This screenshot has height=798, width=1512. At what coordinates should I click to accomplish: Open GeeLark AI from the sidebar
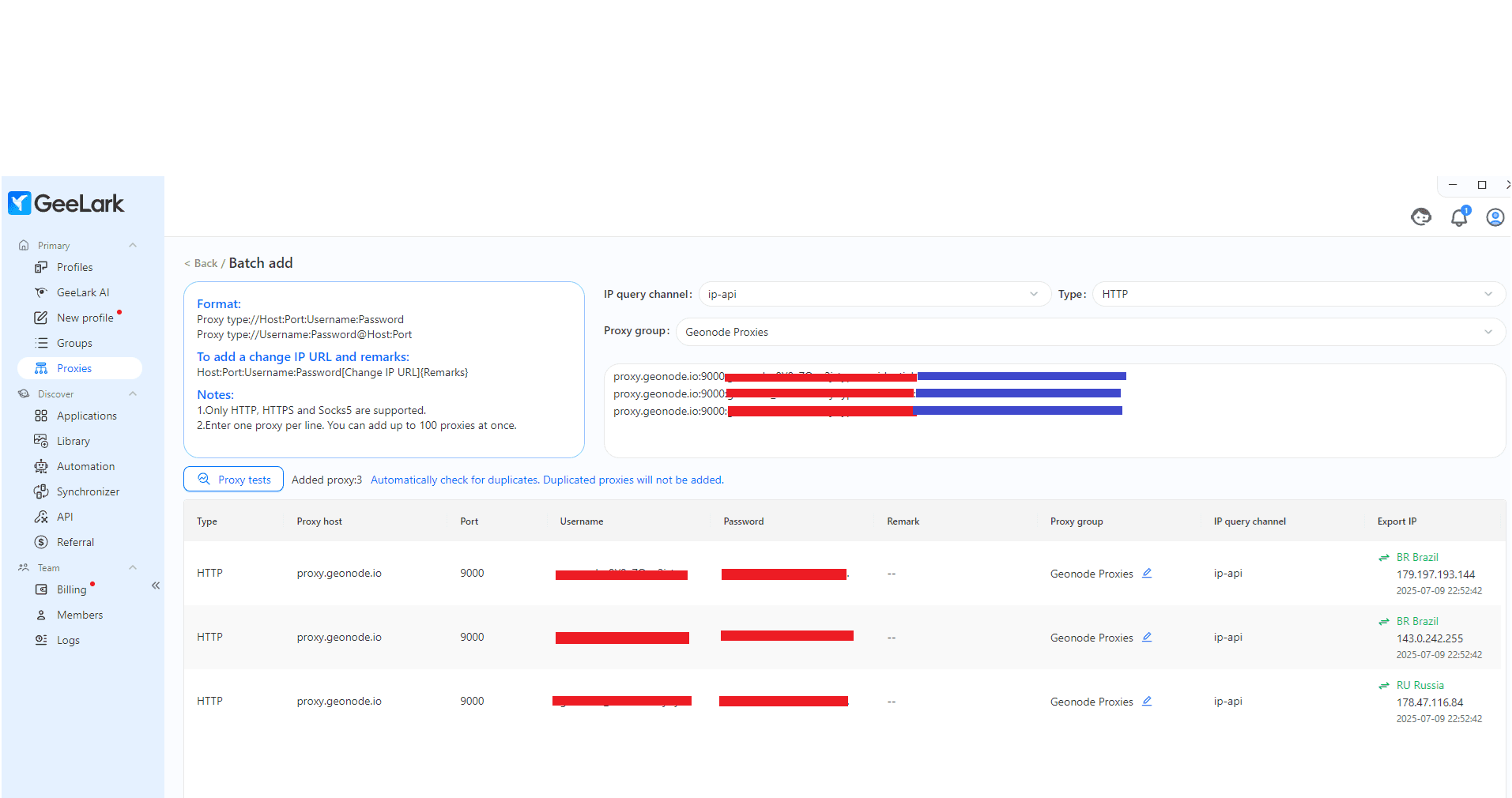point(82,292)
